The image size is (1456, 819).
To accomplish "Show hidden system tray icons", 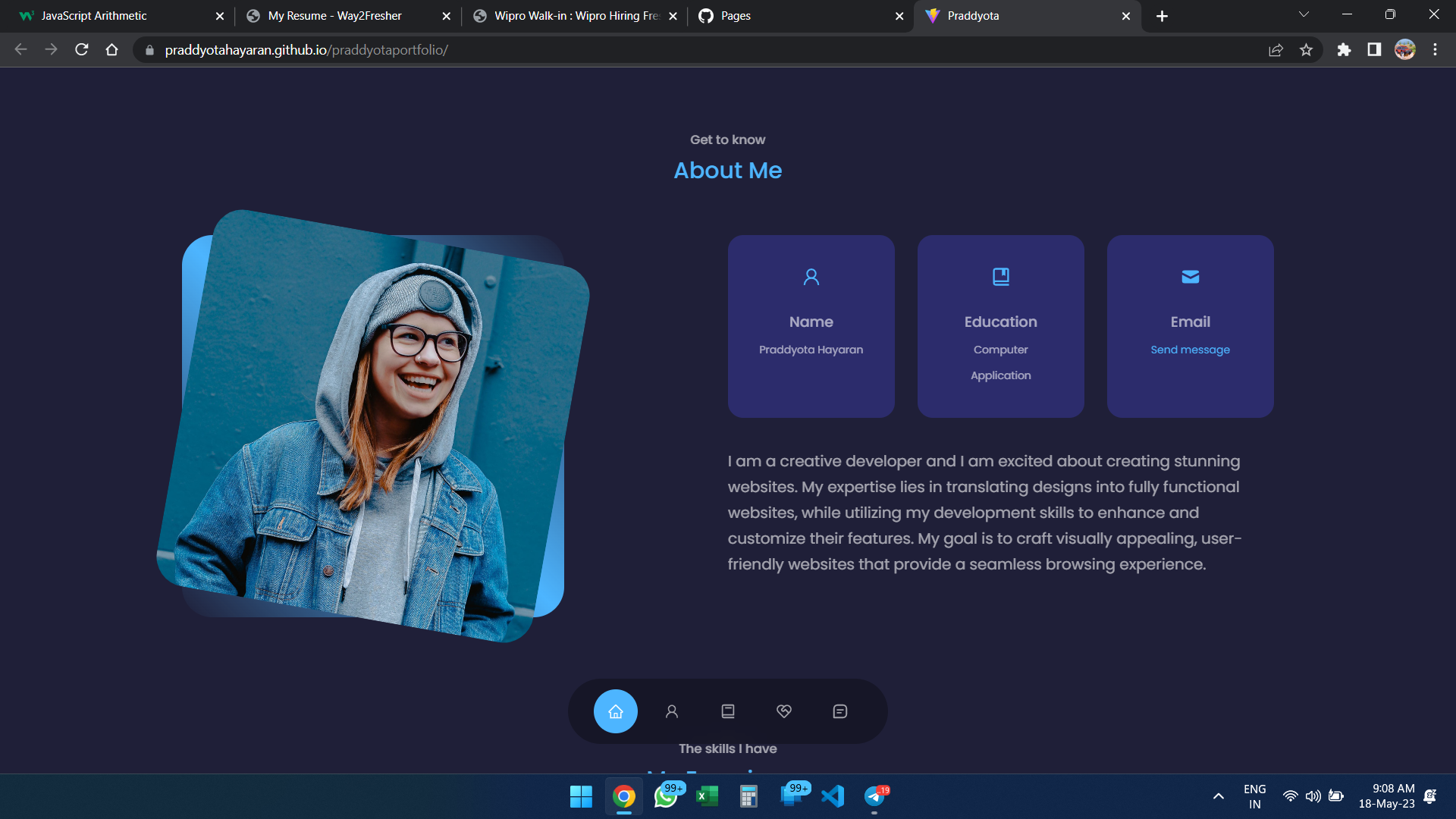I will pyautogui.click(x=1219, y=796).
